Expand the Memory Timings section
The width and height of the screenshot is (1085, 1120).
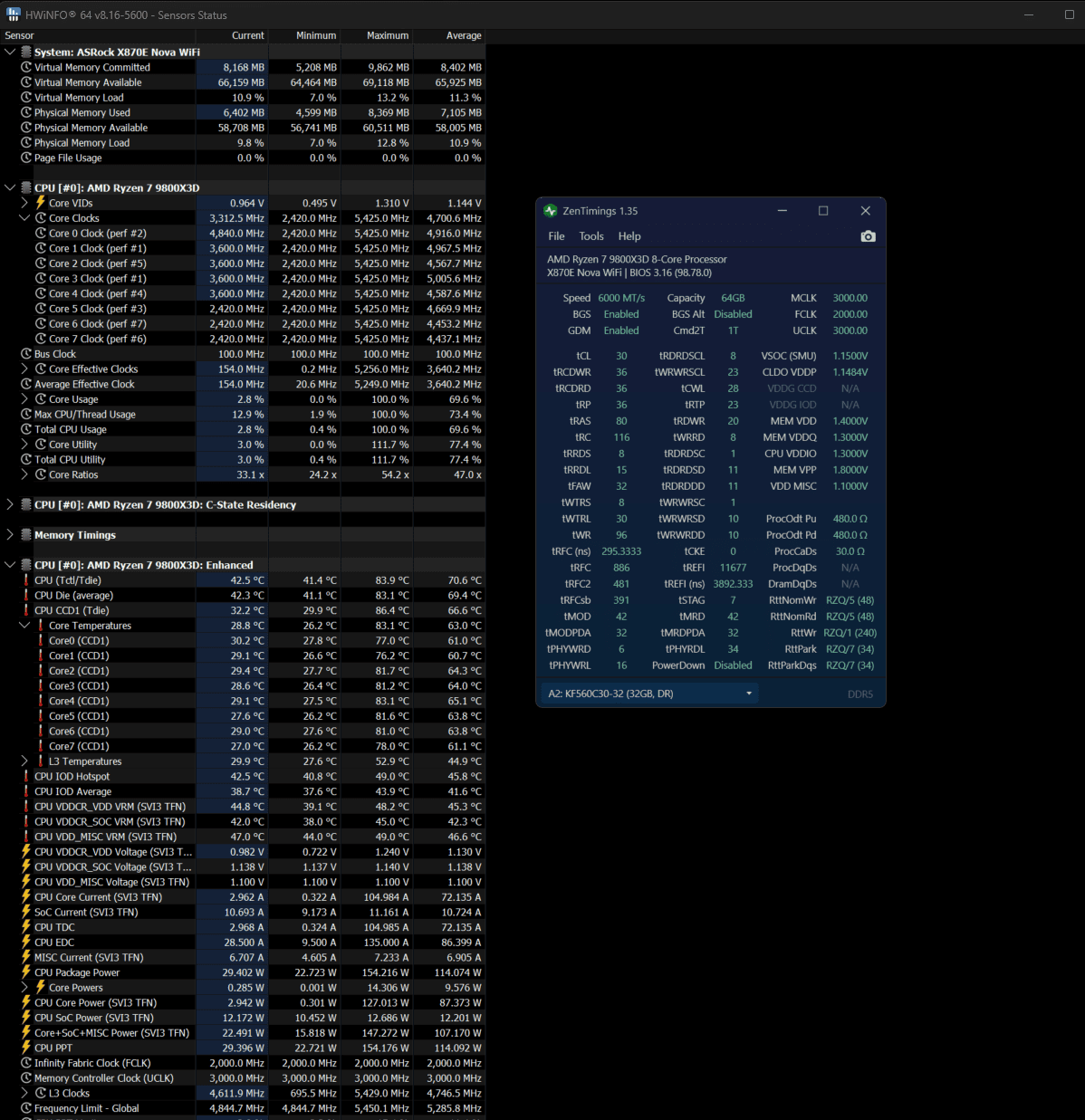[x=10, y=535]
